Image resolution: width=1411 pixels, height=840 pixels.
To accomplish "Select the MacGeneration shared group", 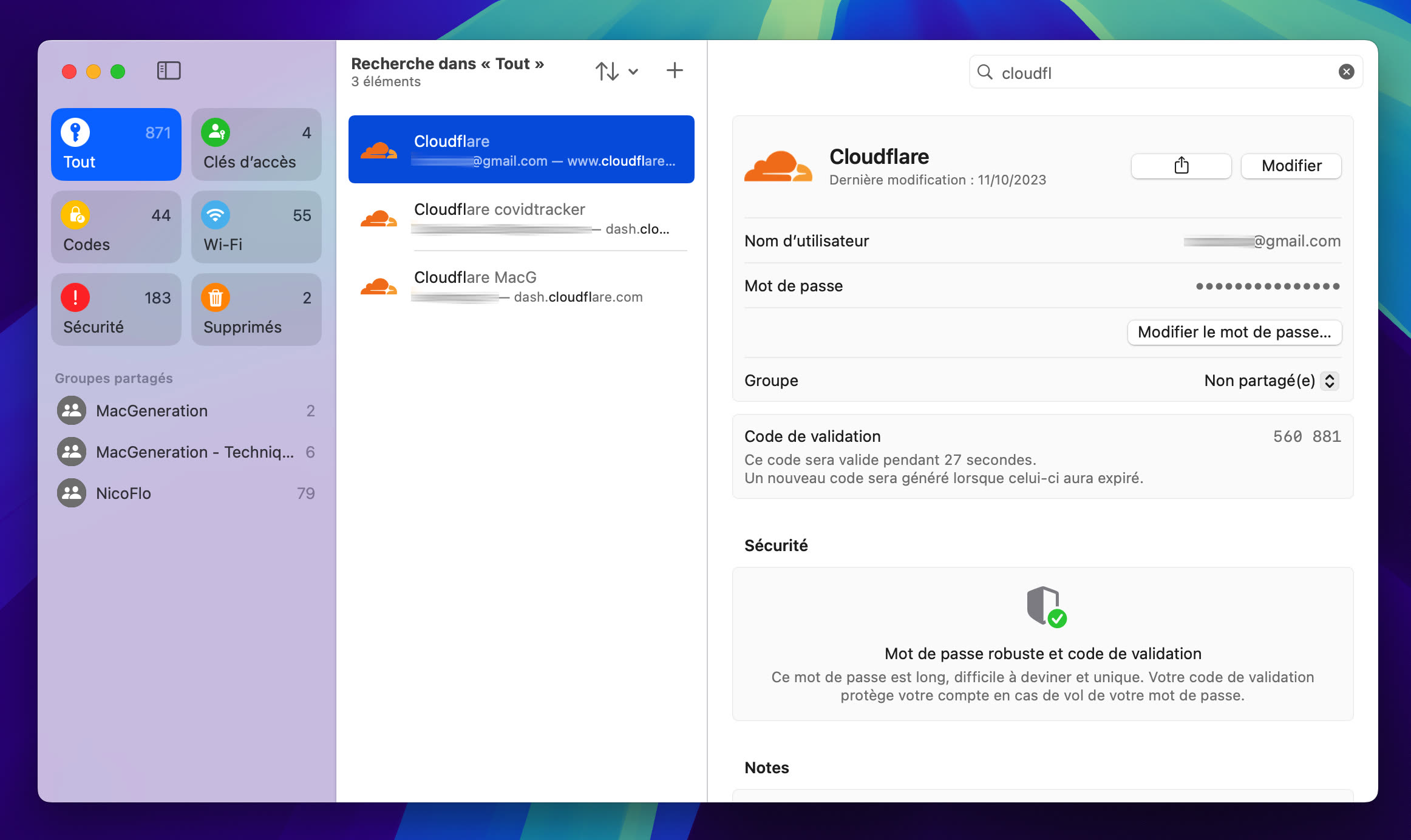I will click(152, 411).
